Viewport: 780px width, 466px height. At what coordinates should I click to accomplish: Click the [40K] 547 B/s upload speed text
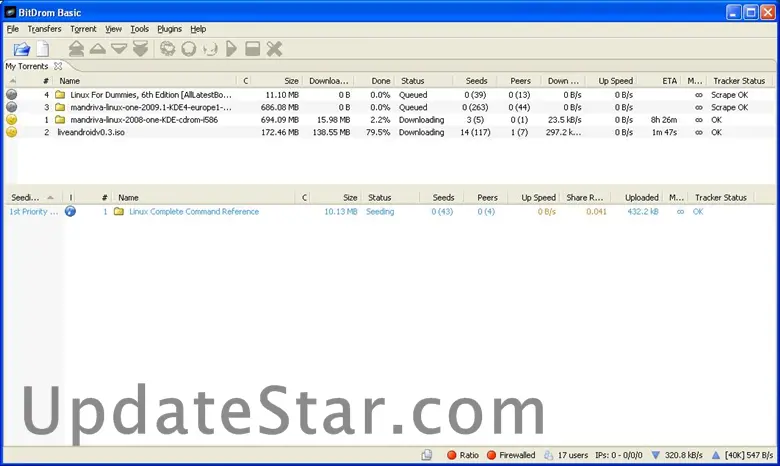(749, 455)
